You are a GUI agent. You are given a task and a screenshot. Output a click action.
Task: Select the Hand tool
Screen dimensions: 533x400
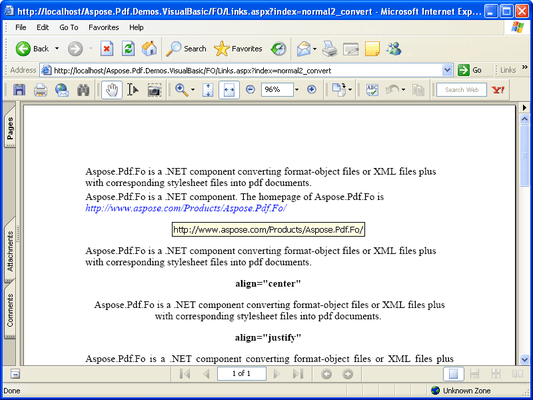pos(112,90)
